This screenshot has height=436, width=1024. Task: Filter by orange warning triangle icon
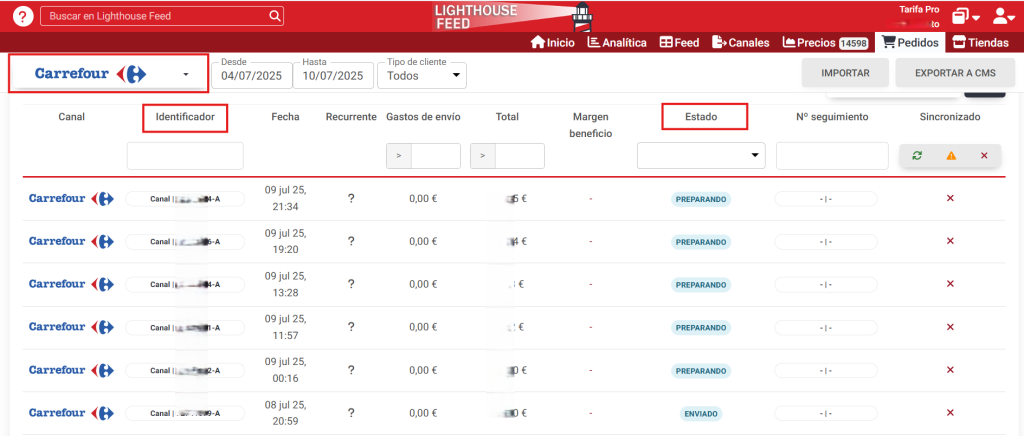[x=951, y=155]
